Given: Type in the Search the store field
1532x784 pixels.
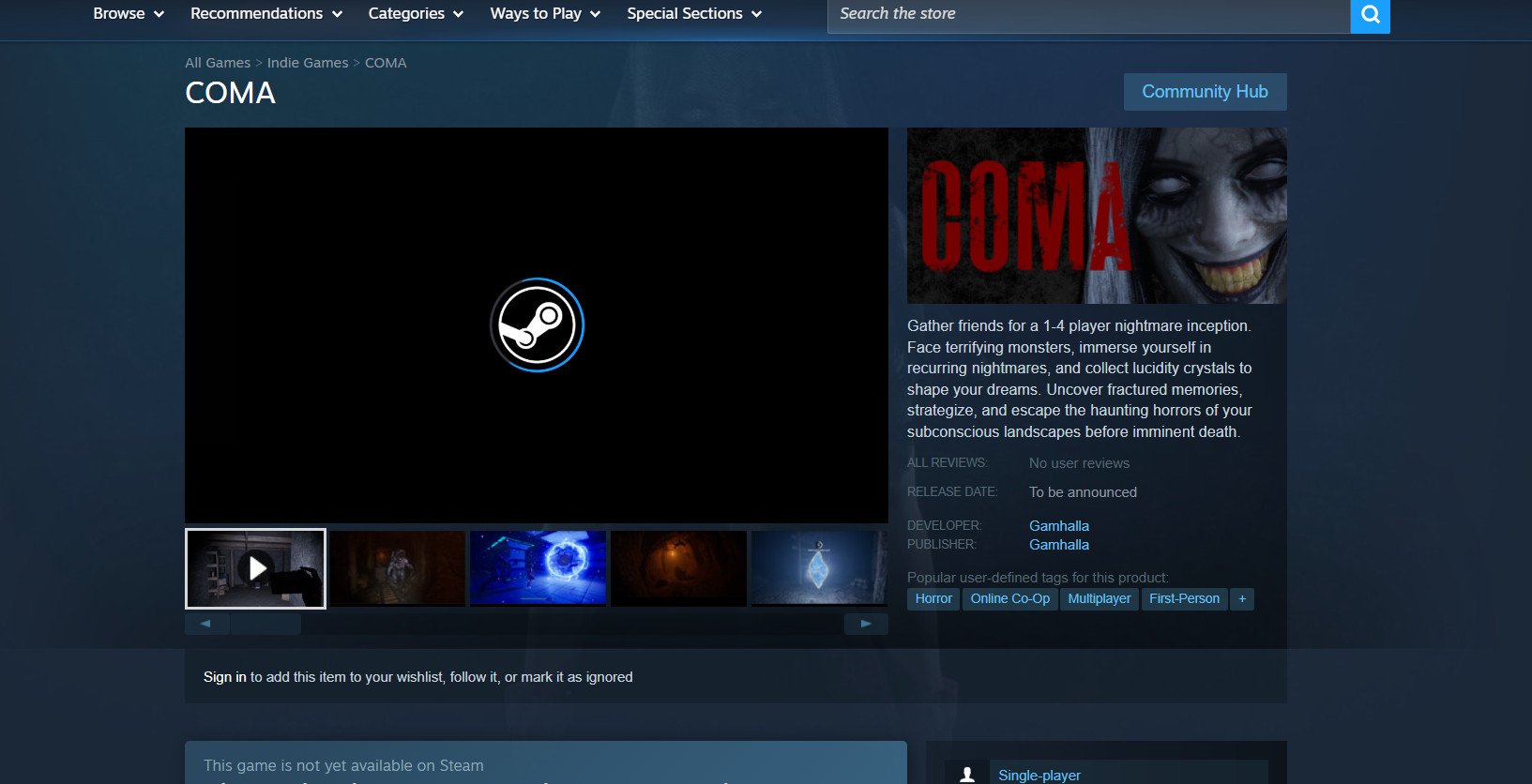Looking at the screenshot, I should point(1088,14).
